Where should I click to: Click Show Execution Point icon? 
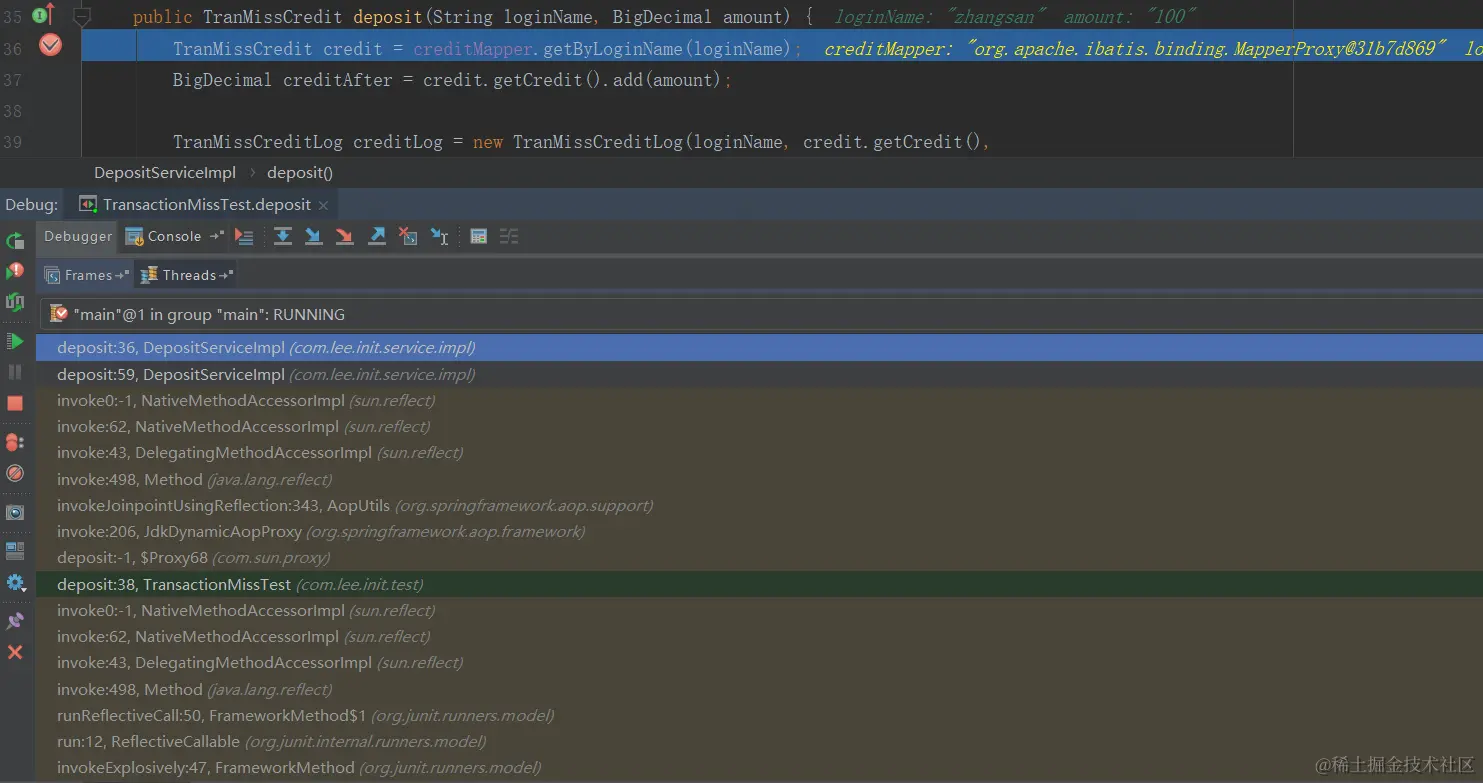[244, 236]
